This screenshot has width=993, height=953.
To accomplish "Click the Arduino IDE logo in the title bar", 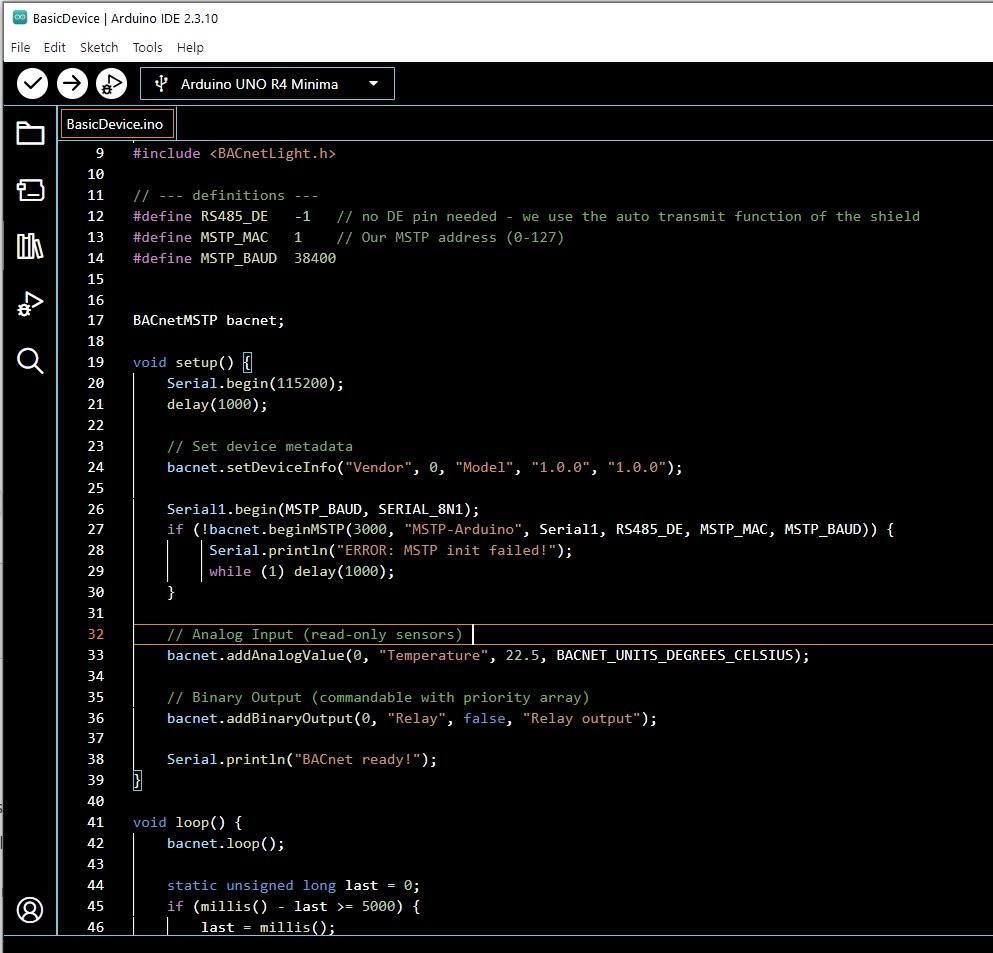I will coord(20,18).
